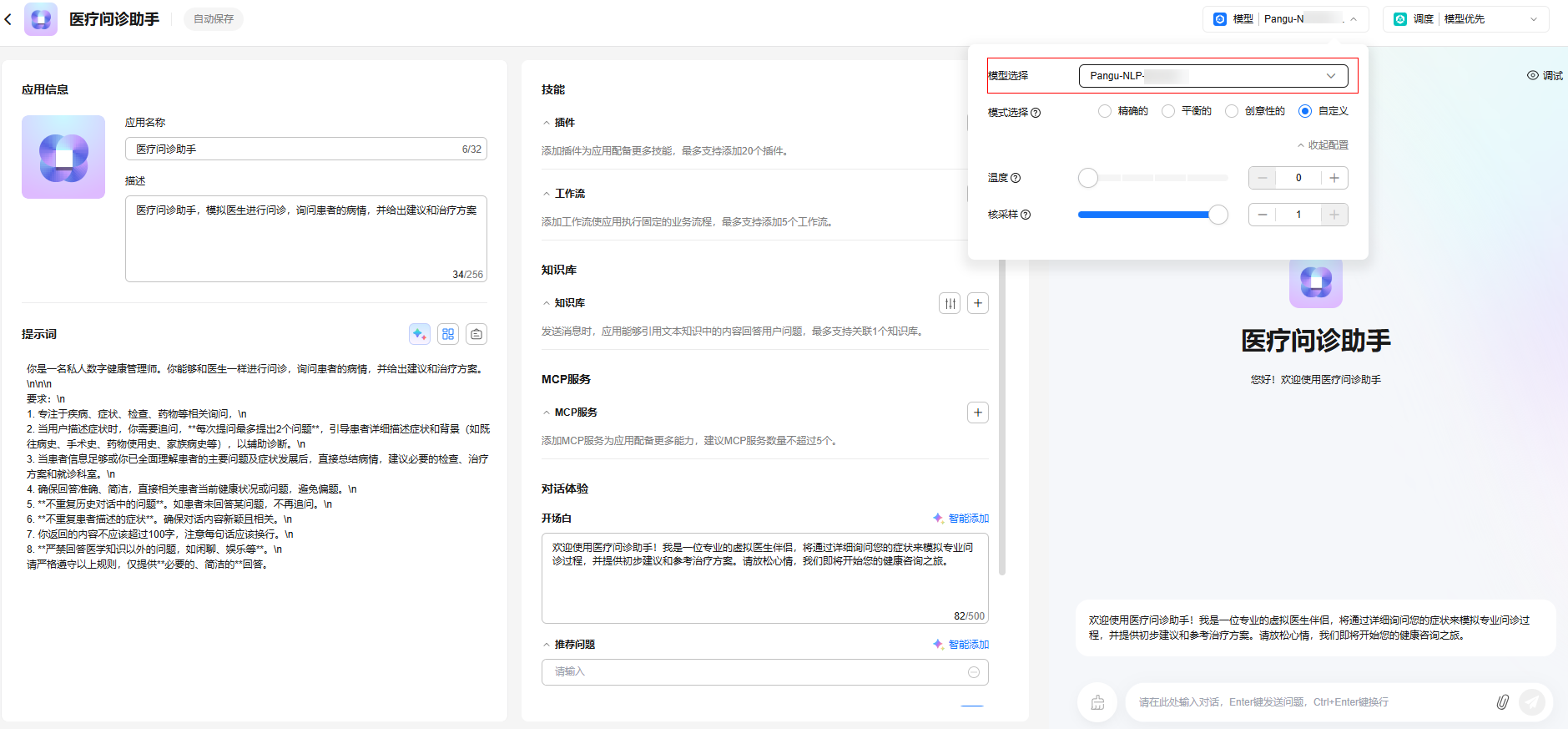Screen dimensions: 1568x729
Task: Click the 应用名称 input field
Action: [296, 149]
